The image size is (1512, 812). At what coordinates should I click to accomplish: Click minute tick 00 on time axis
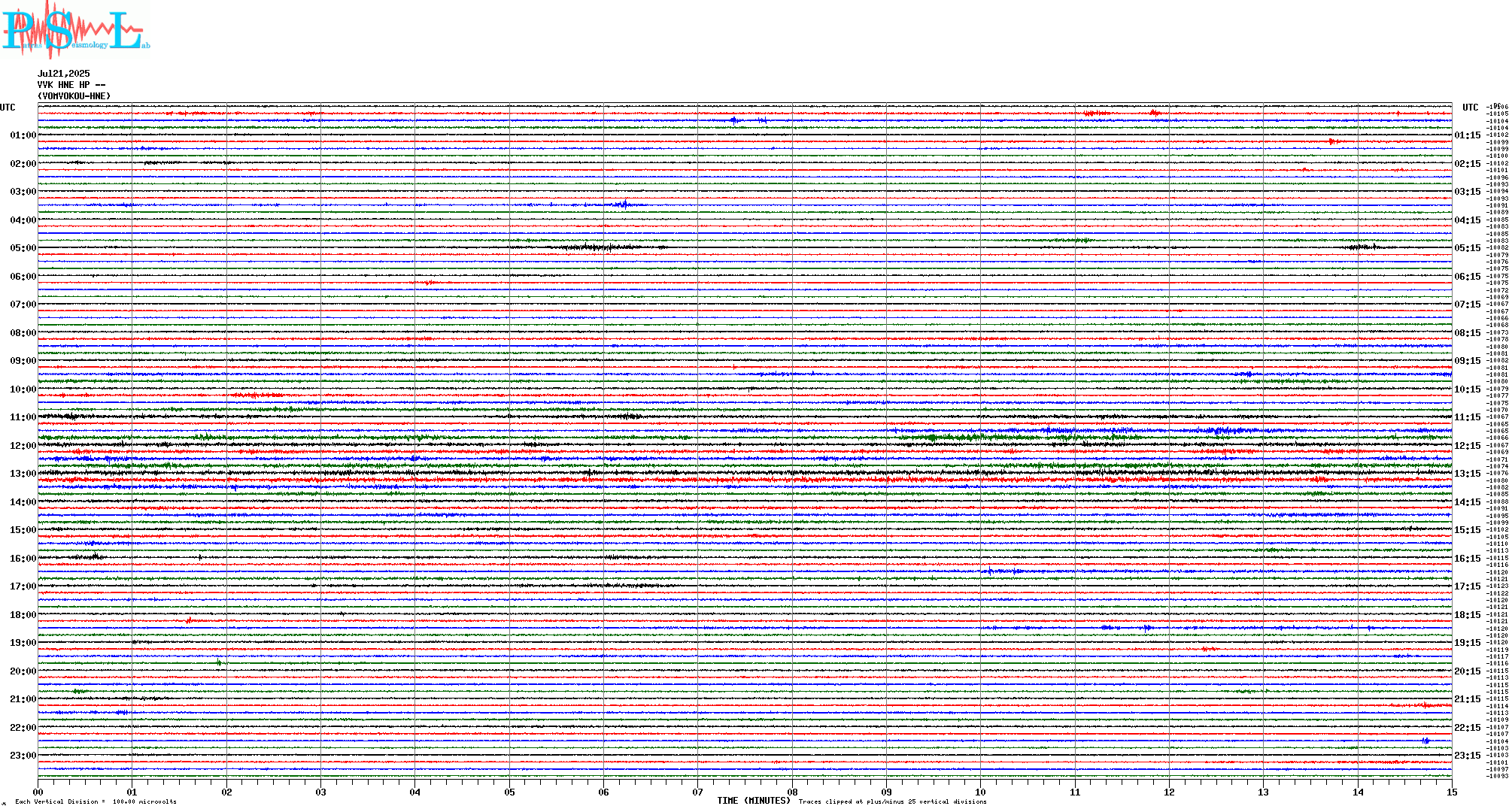pyautogui.click(x=38, y=792)
